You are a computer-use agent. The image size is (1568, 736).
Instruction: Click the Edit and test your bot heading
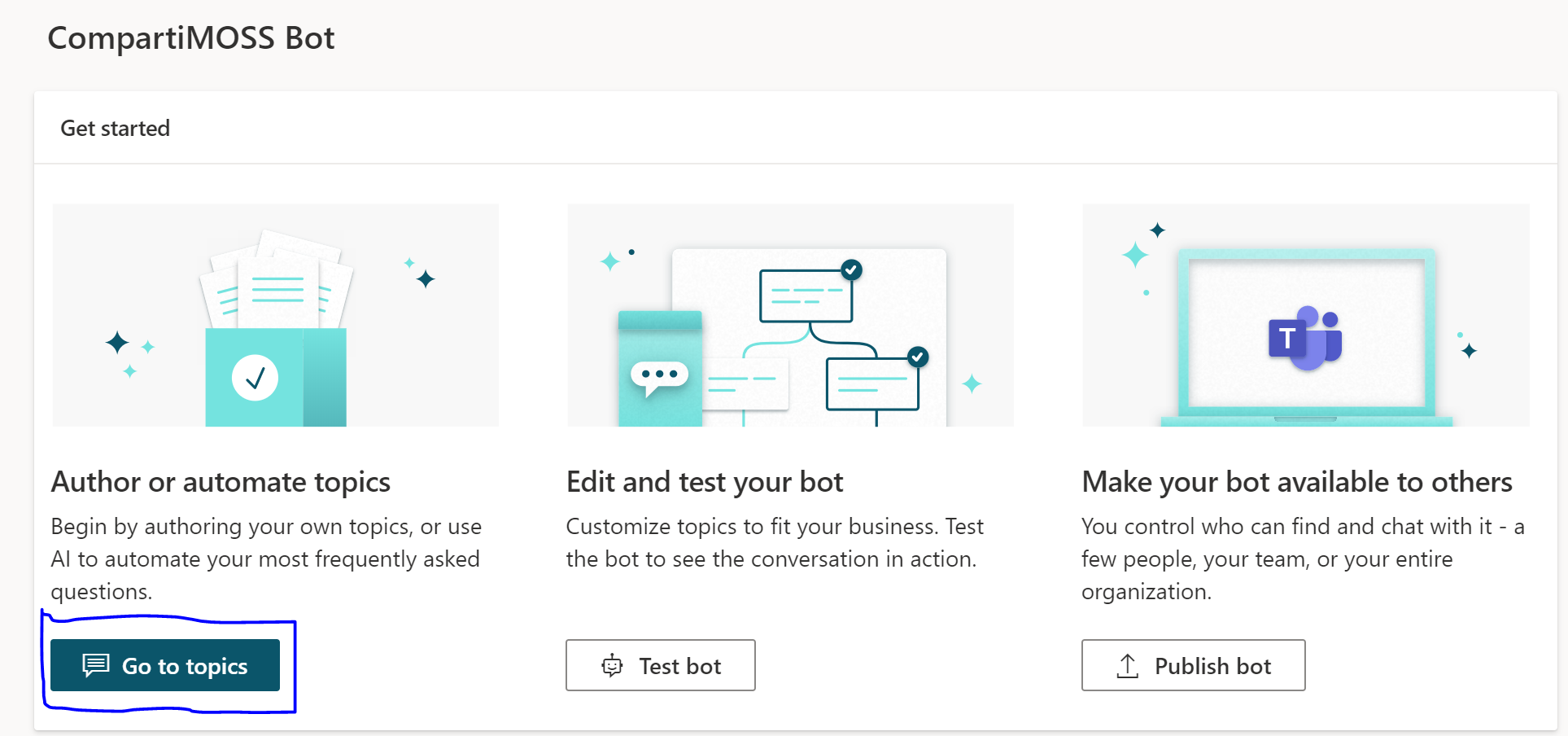[704, 481]
